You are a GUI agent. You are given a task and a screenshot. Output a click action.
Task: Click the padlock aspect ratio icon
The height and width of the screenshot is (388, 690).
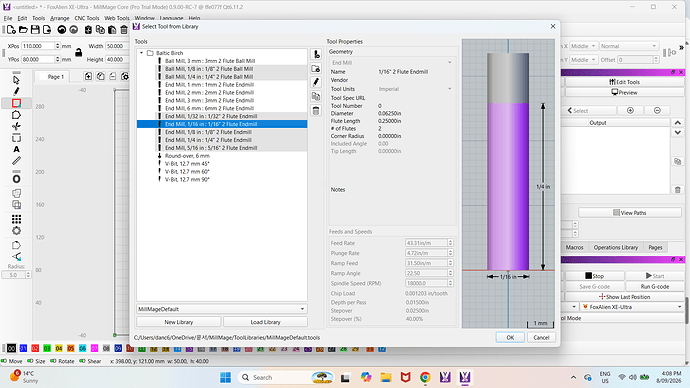[78, 53]
